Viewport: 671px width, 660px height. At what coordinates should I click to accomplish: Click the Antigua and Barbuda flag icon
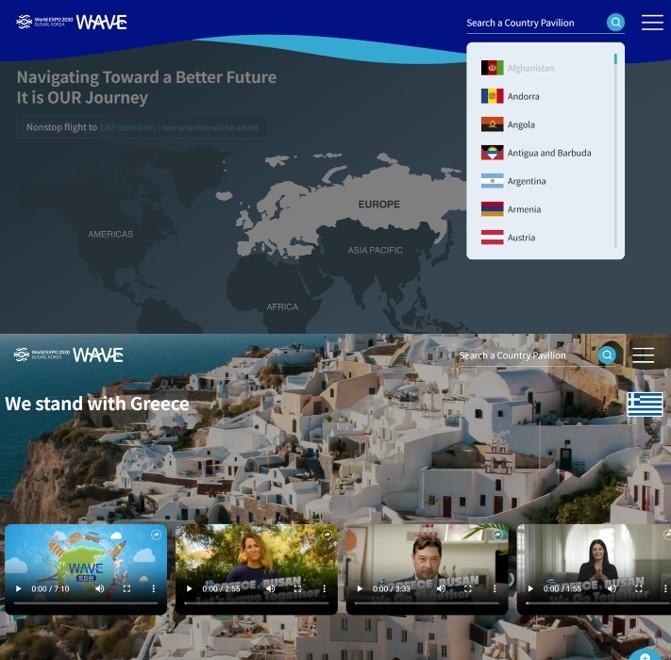click(492, 152)
